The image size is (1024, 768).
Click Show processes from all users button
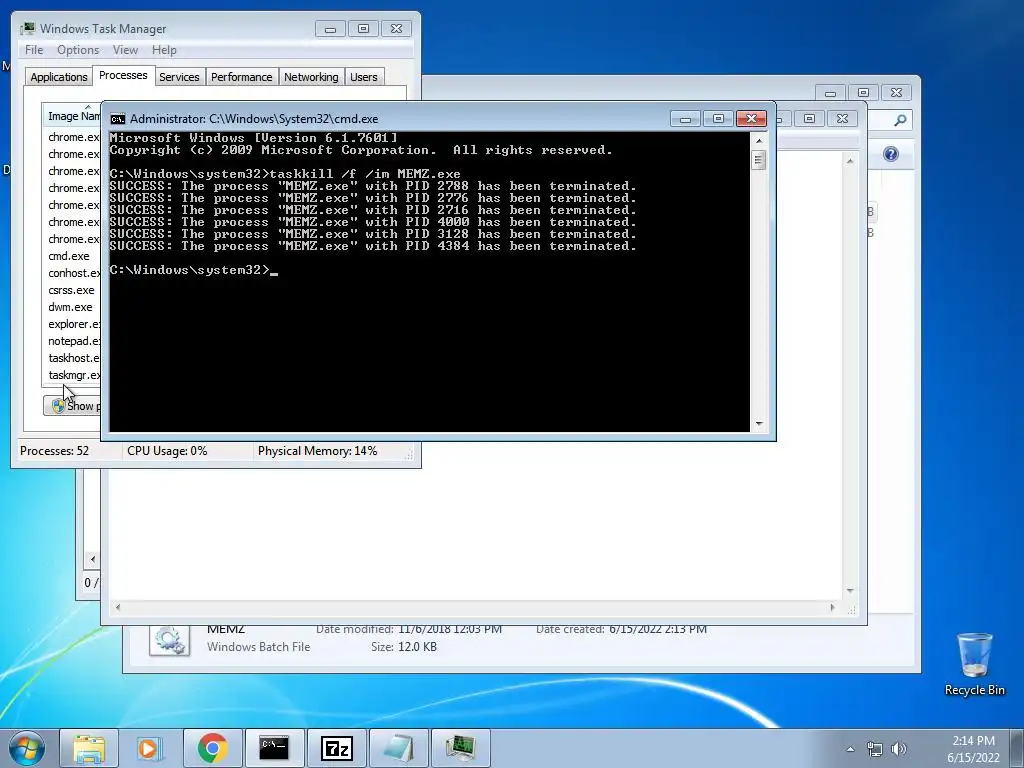72,406
